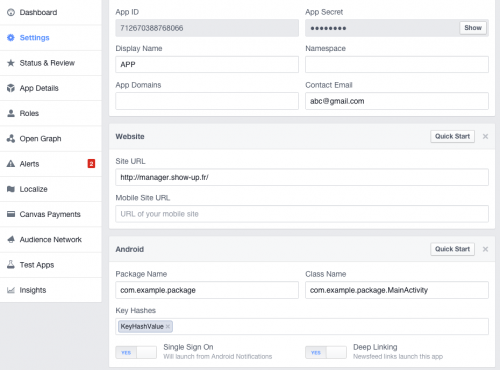The image size is (500, 370).
Task: Click the Class Name field
Action: point(397,290)
